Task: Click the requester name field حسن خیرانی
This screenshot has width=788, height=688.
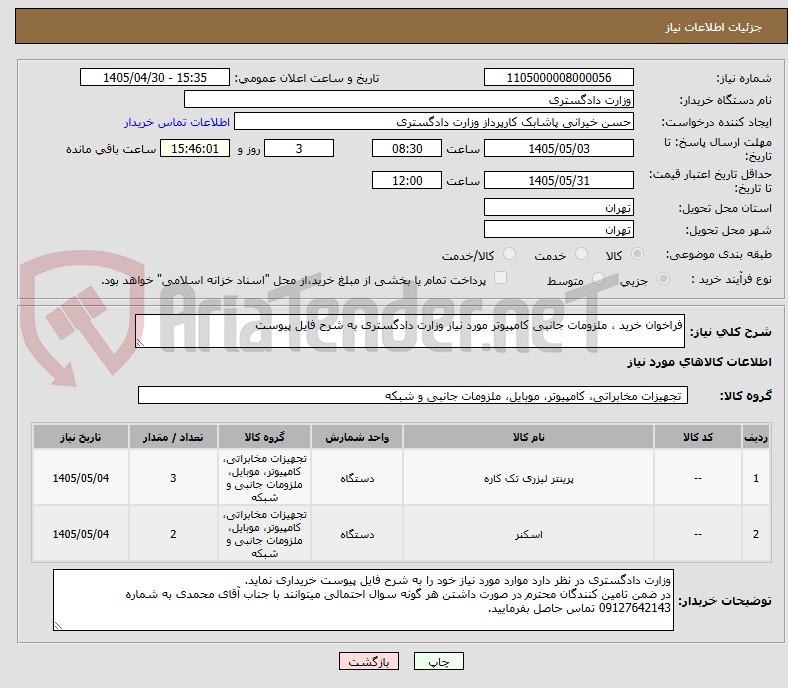Action: point(434,122)
